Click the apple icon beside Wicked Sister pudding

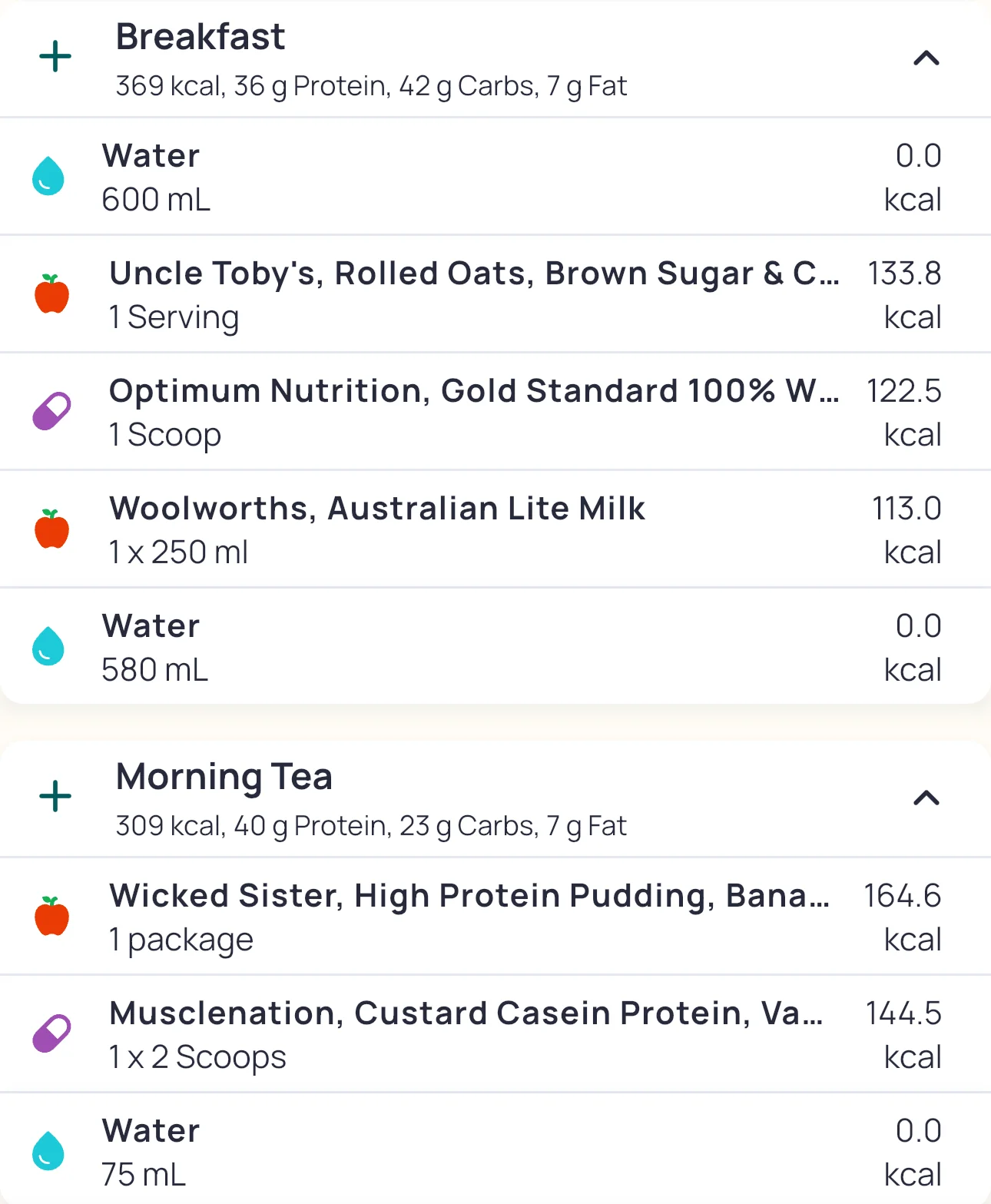(x=51, y=916)
